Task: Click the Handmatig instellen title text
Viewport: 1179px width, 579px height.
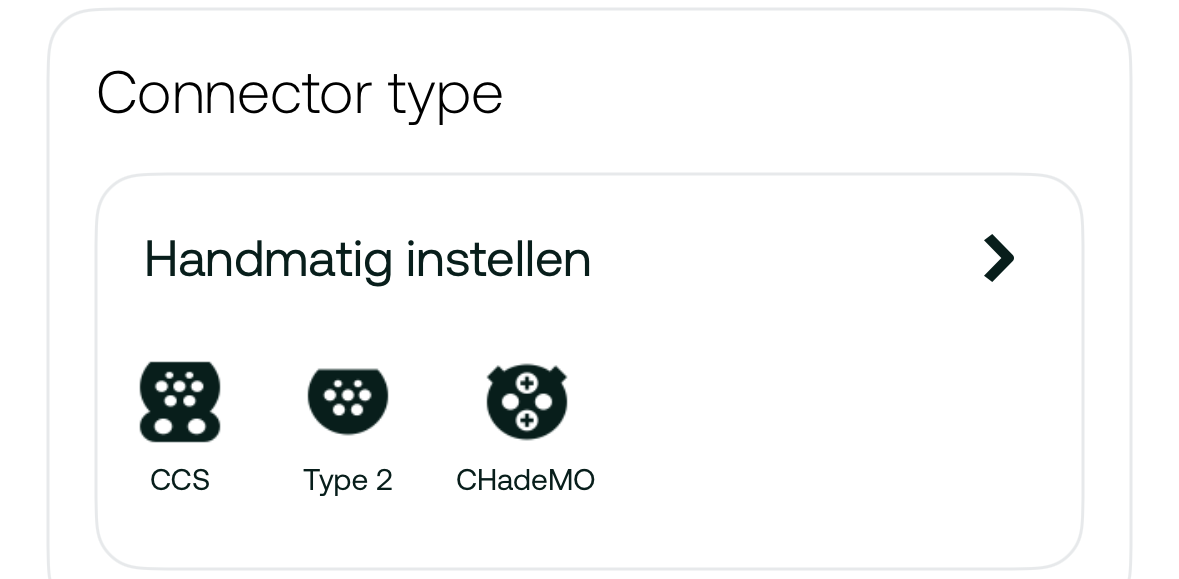Action: (367, 260)
